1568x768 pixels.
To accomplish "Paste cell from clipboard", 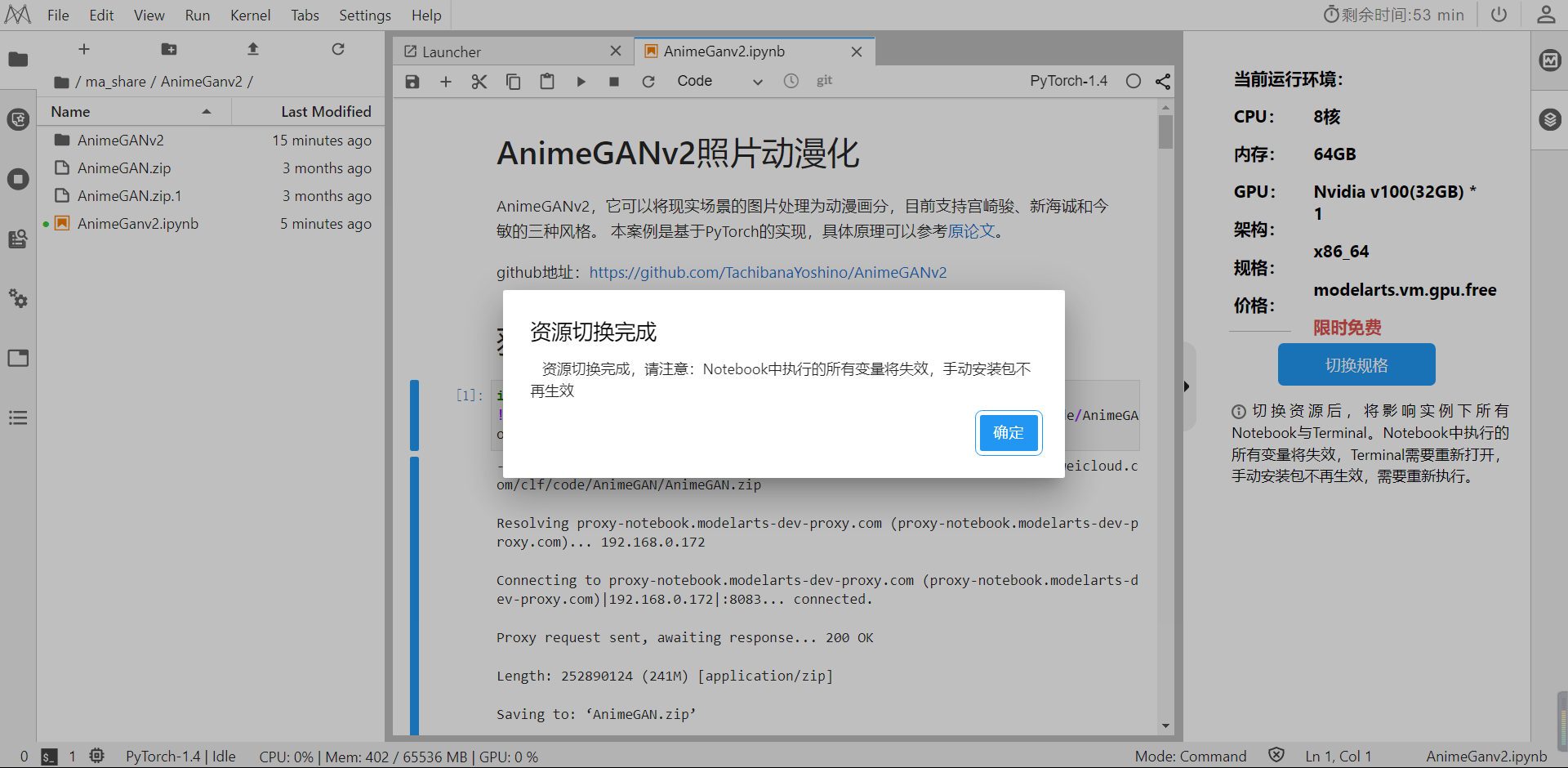I will pyautogui.click(x=547, y=81).
